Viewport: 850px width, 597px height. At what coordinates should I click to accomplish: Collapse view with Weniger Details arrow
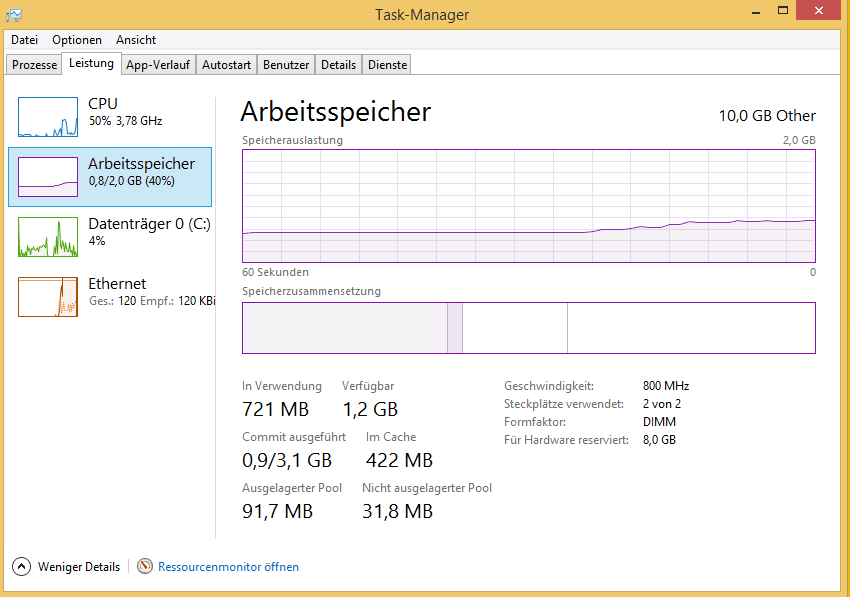click(22, 567)
